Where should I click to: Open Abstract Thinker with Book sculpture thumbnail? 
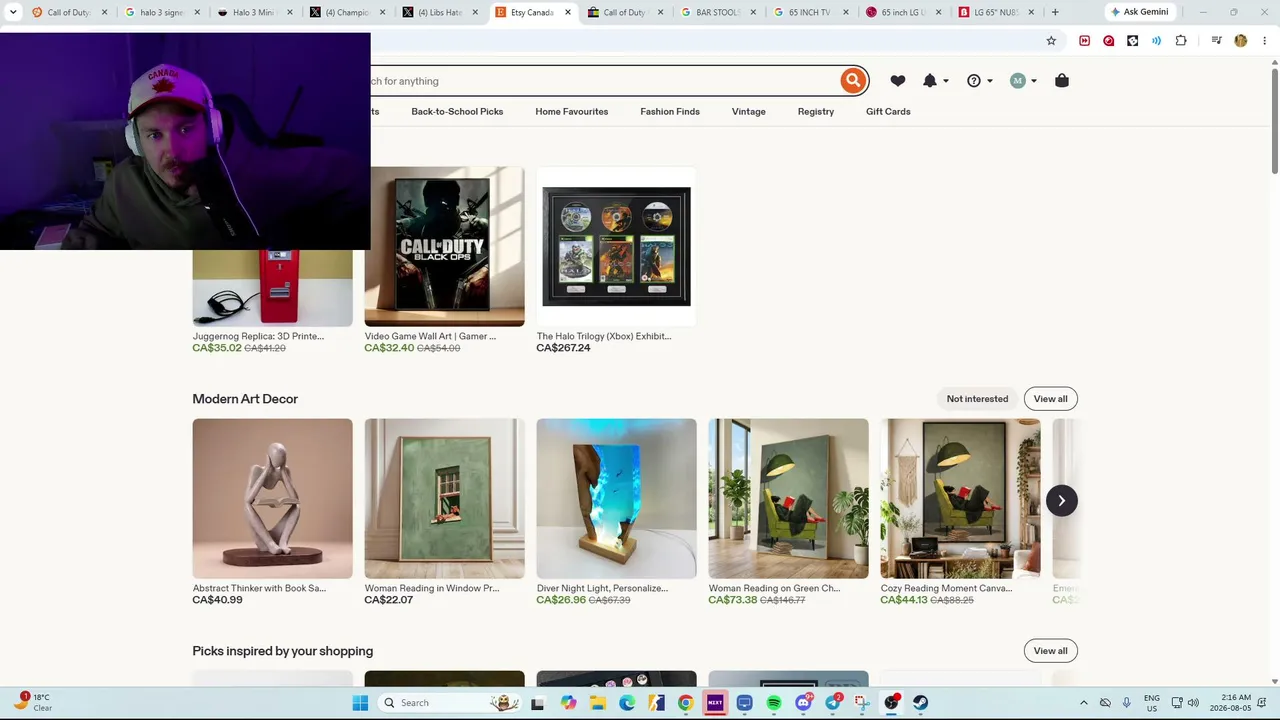(x=273, y=499)
